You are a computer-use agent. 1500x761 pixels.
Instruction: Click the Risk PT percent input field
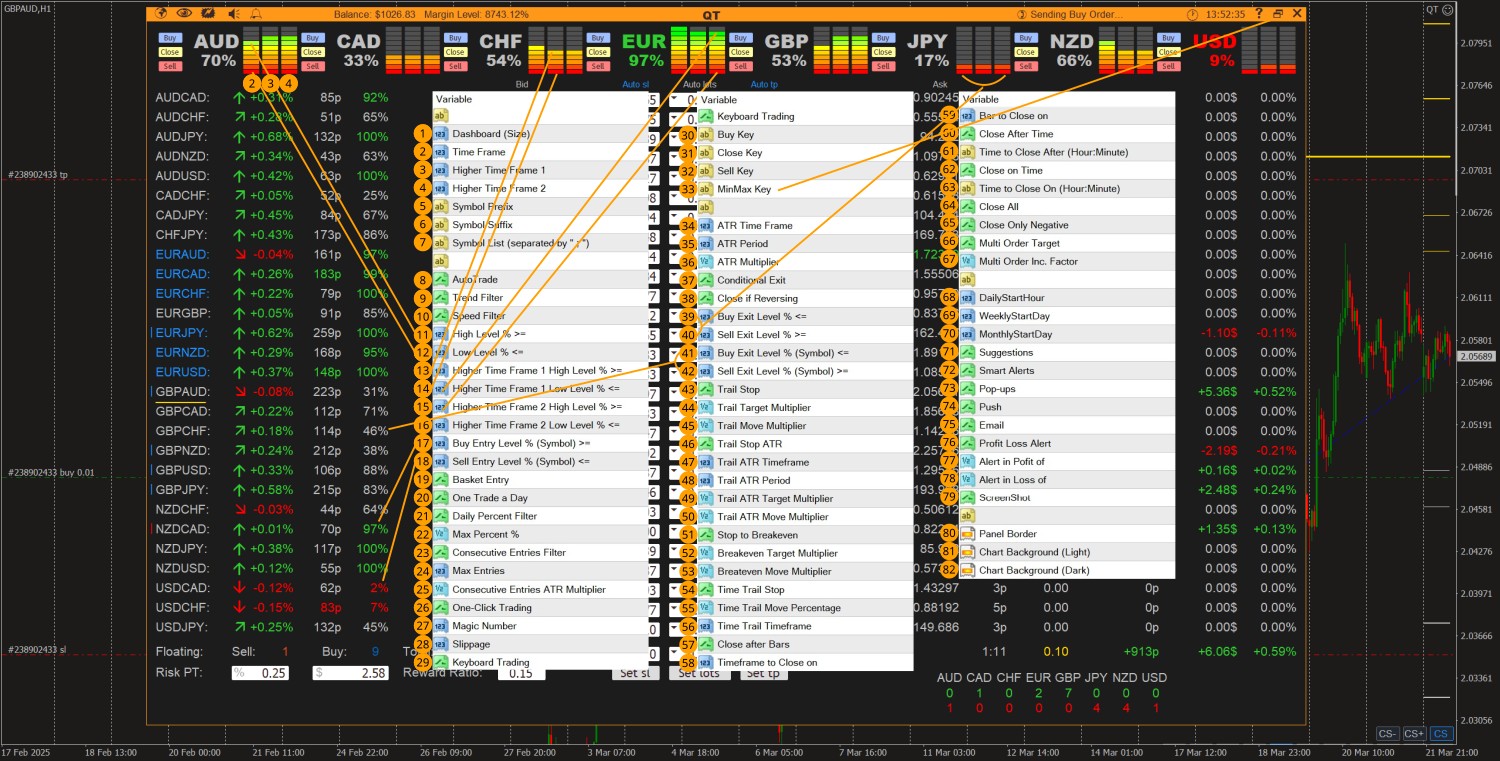(x=261, y=673)
